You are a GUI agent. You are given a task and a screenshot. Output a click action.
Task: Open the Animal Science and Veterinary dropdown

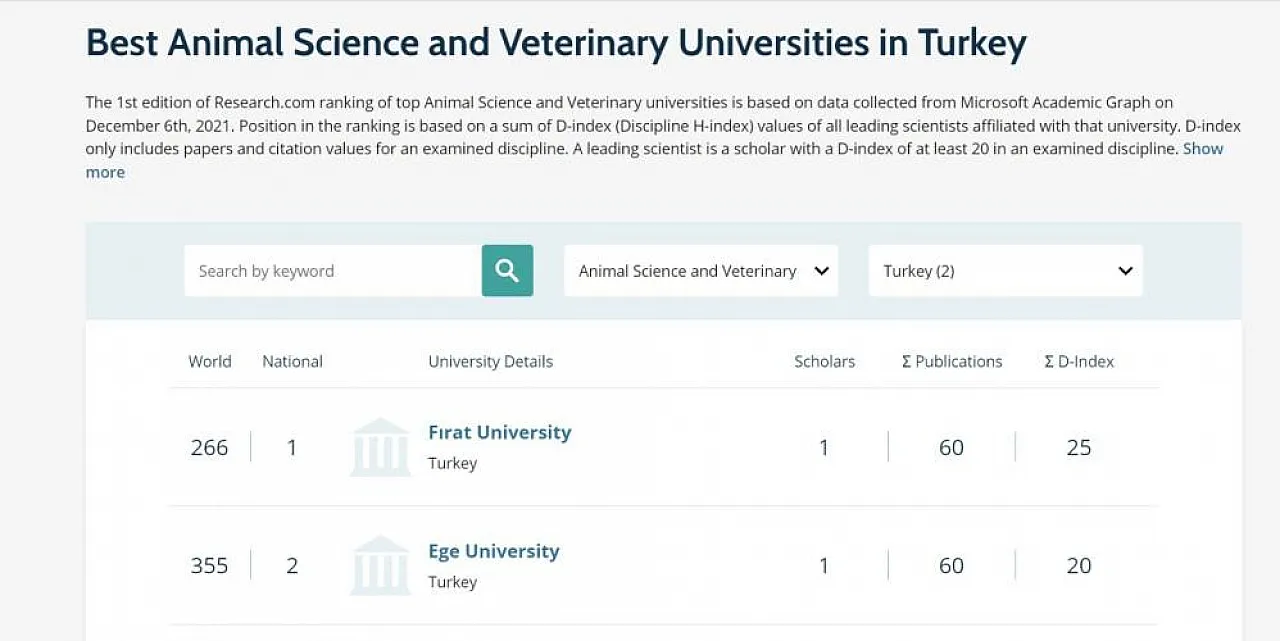click(701, 271)
